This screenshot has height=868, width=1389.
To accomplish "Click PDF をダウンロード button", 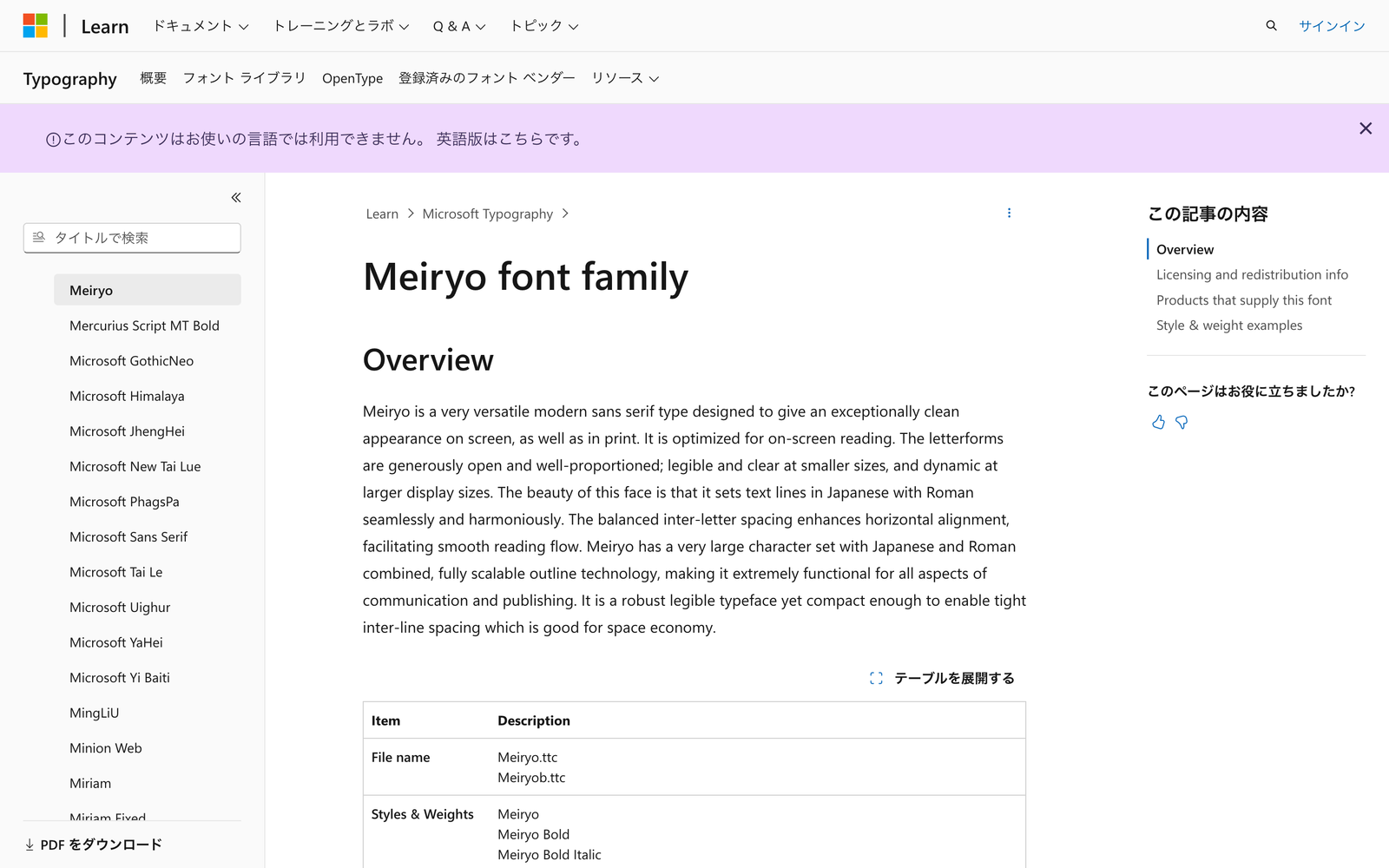I will [x=93, y=845].
